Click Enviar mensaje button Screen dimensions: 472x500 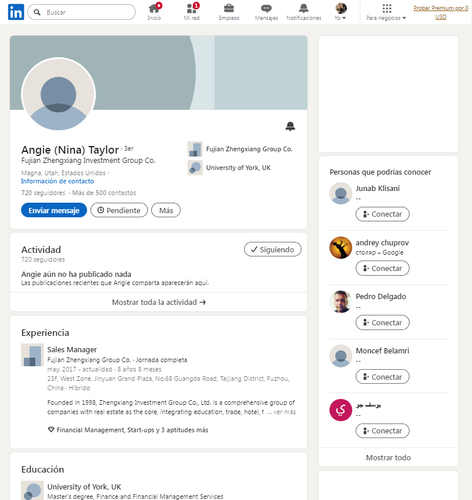pyautogui.click(x=54, y=210)
